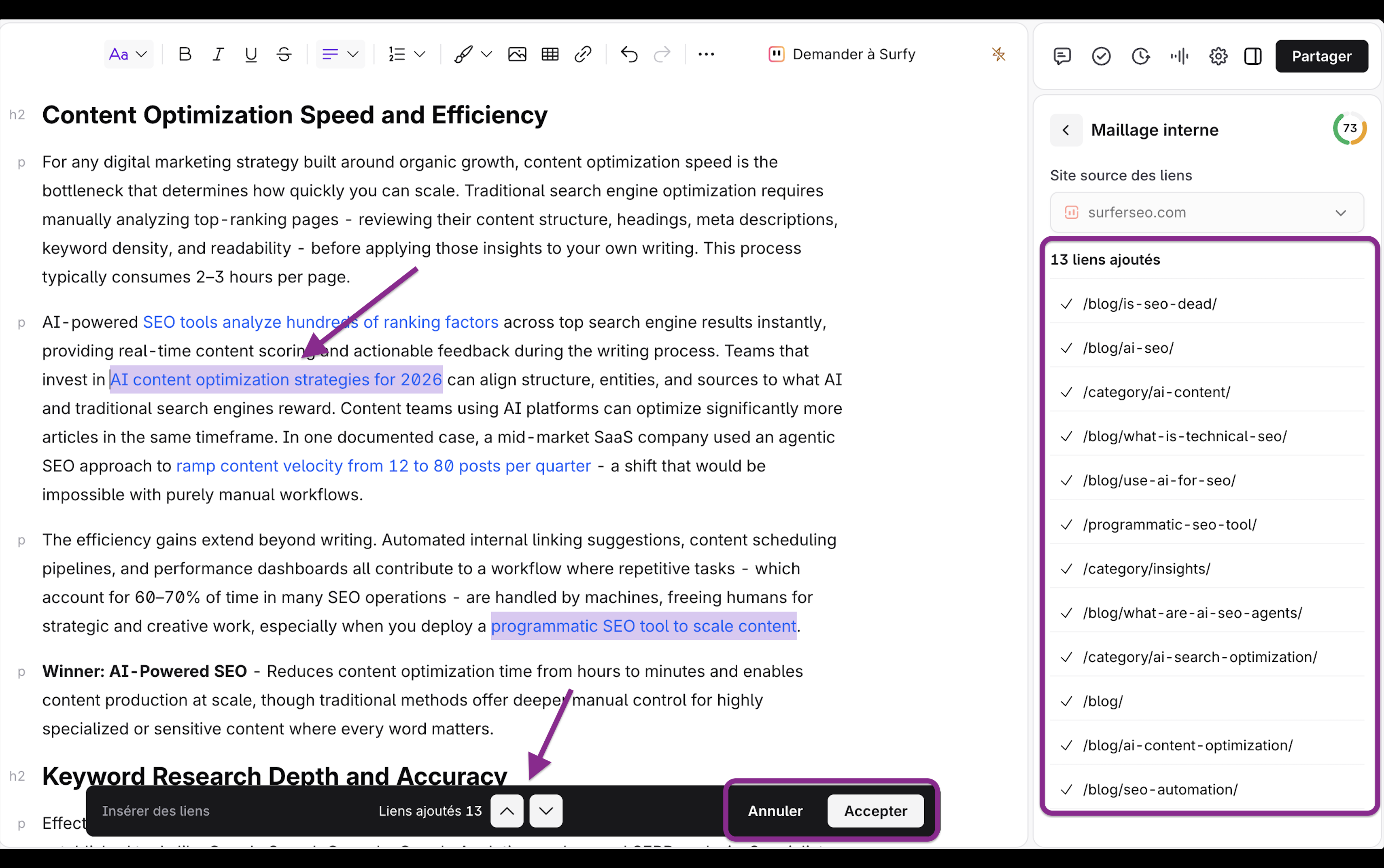
Task: Click heading "Content Optimization Speed and Efficiency"
Action: click(295, 115)
